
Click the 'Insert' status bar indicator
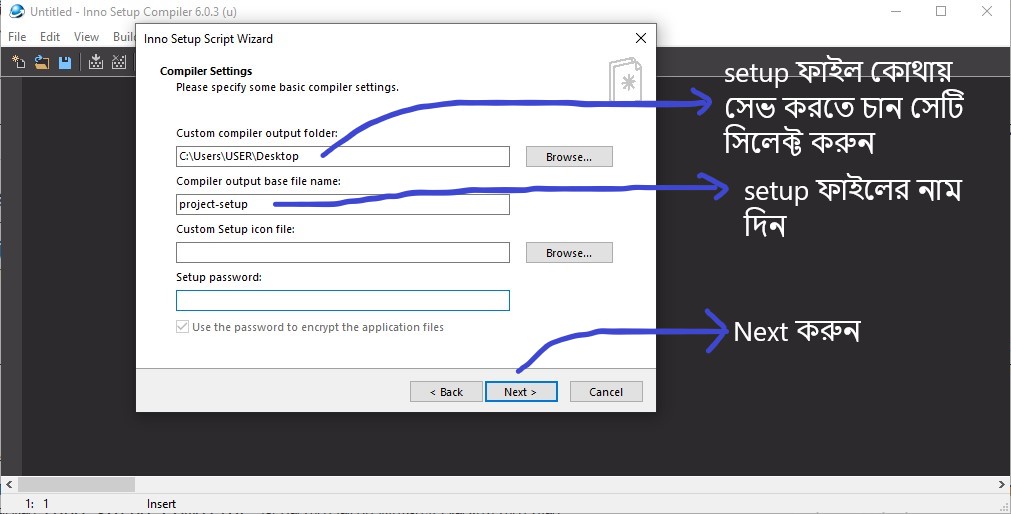pyautogui.click(x=161, y=504)
